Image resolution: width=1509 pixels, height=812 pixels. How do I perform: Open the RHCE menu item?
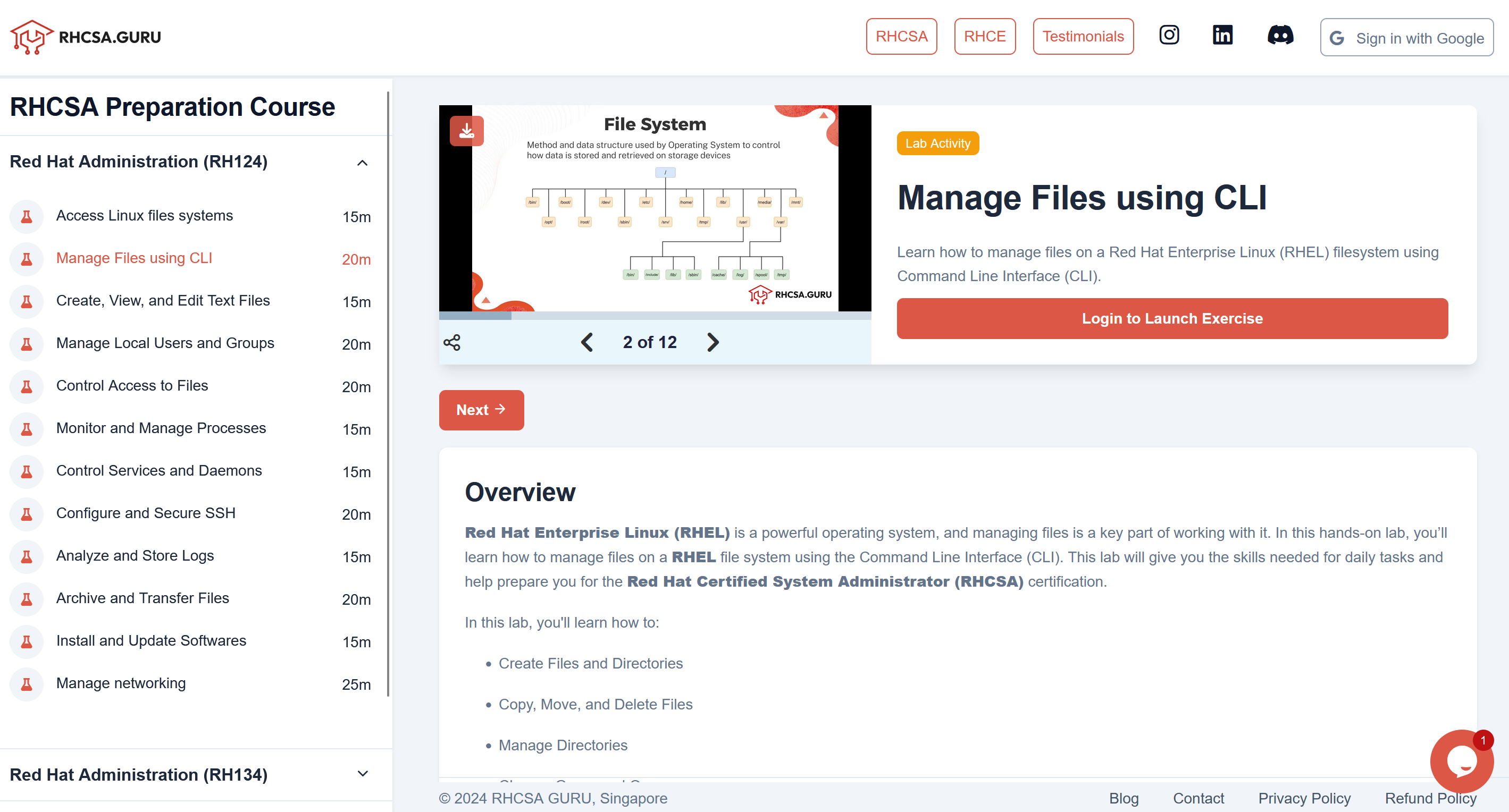984,36
